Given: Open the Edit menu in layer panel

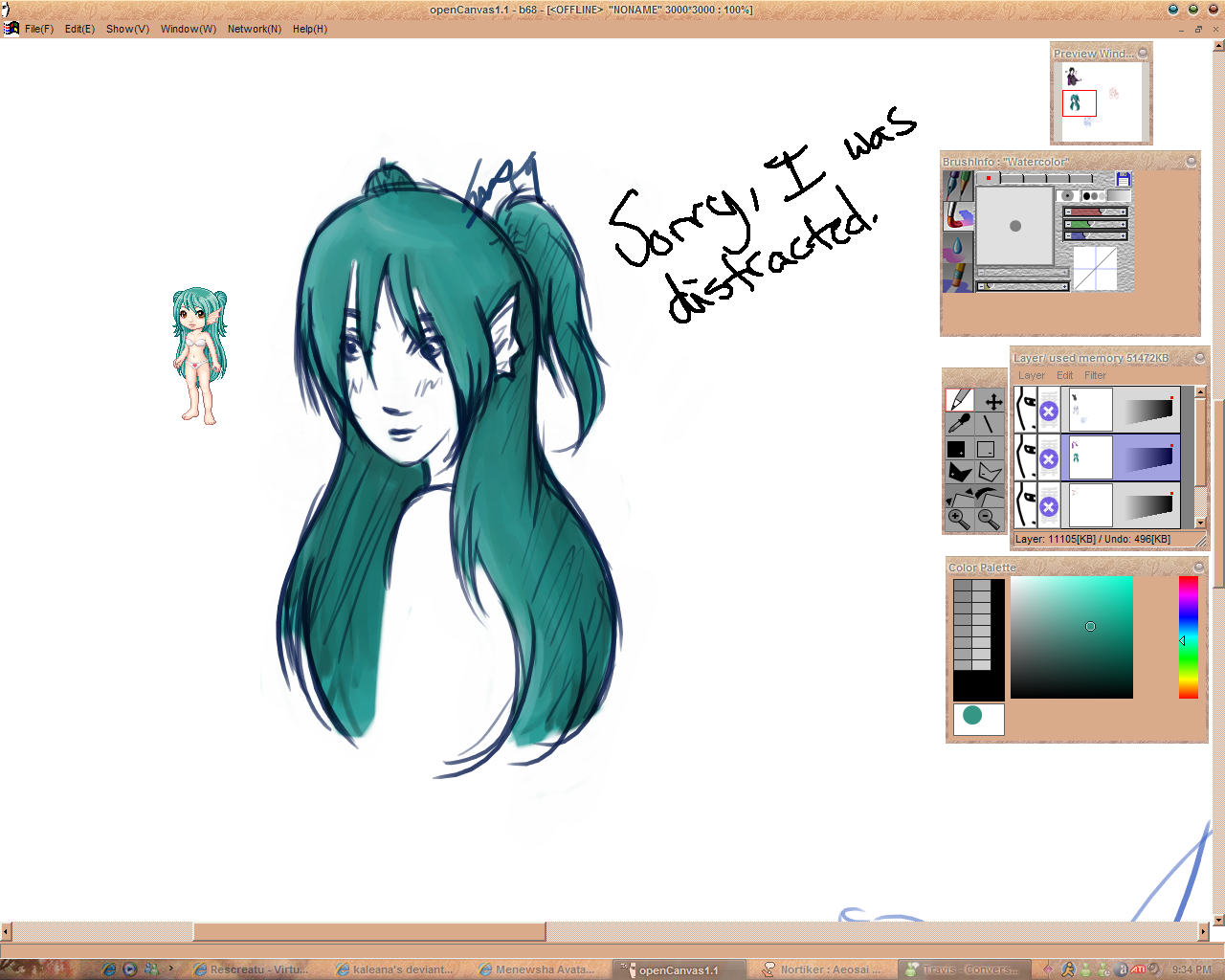Looking at the screenshot, I should [1064, 375].
